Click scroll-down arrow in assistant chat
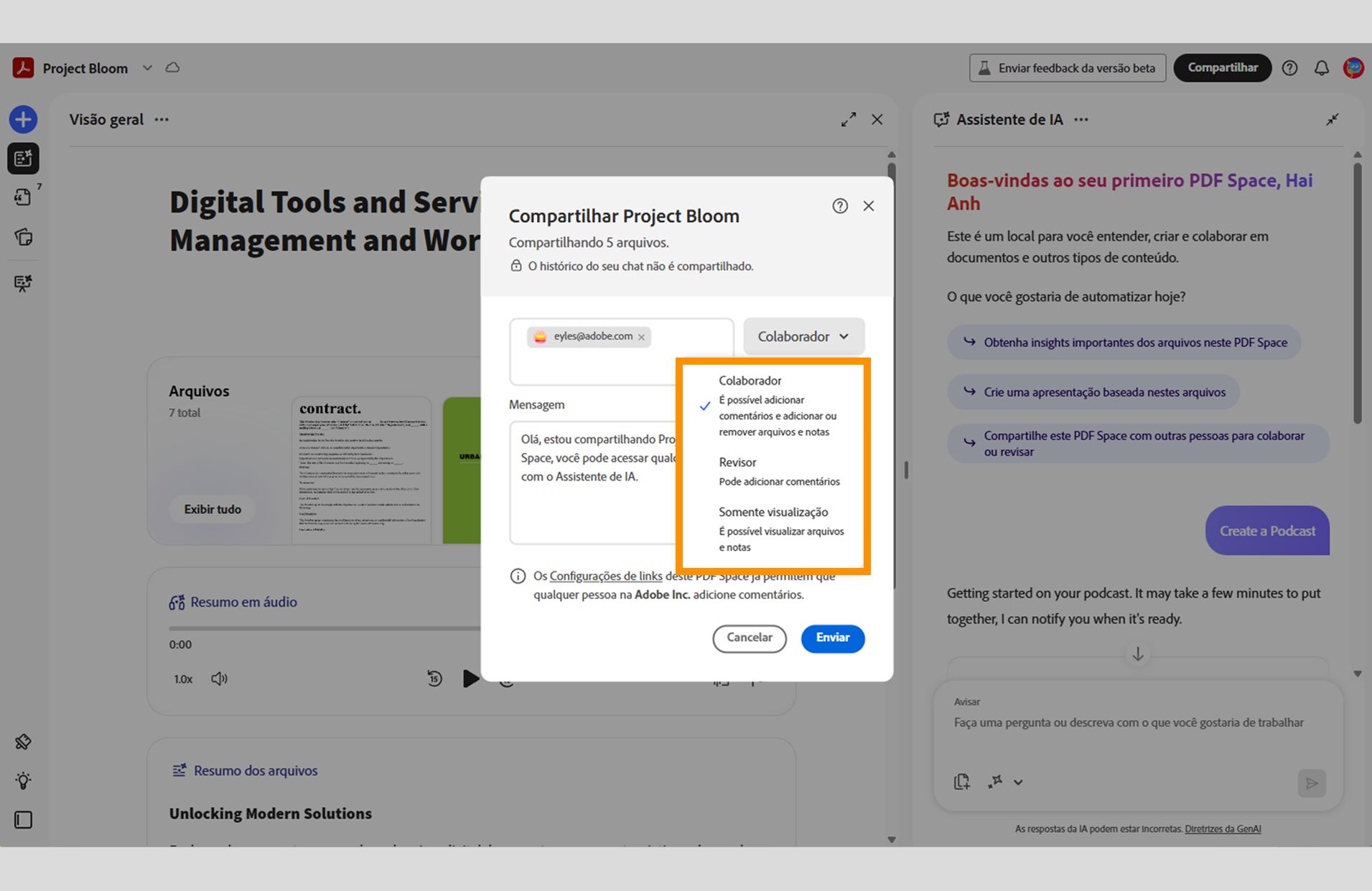This screenshot has width=1372, height=891. pyautogui.click(x=1138, y=654)
